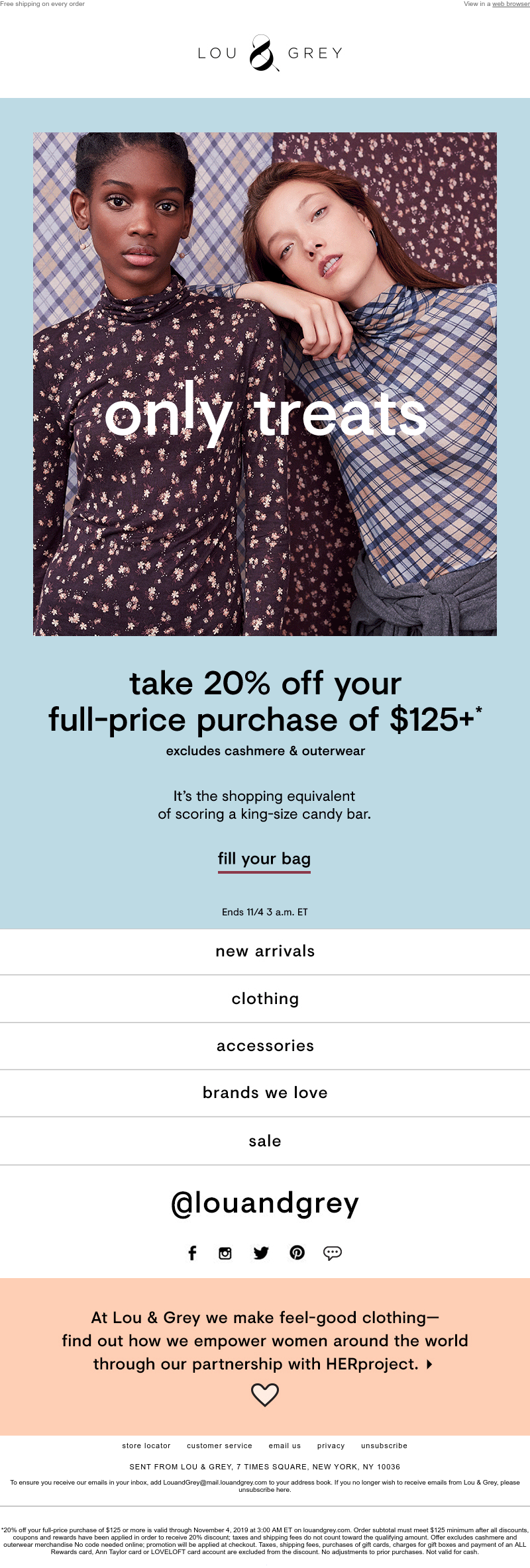Click the Lou & Grey ampersand logo
Image resolution: width=530 pixels, height=1568 pixels.
tap(264, 53)
